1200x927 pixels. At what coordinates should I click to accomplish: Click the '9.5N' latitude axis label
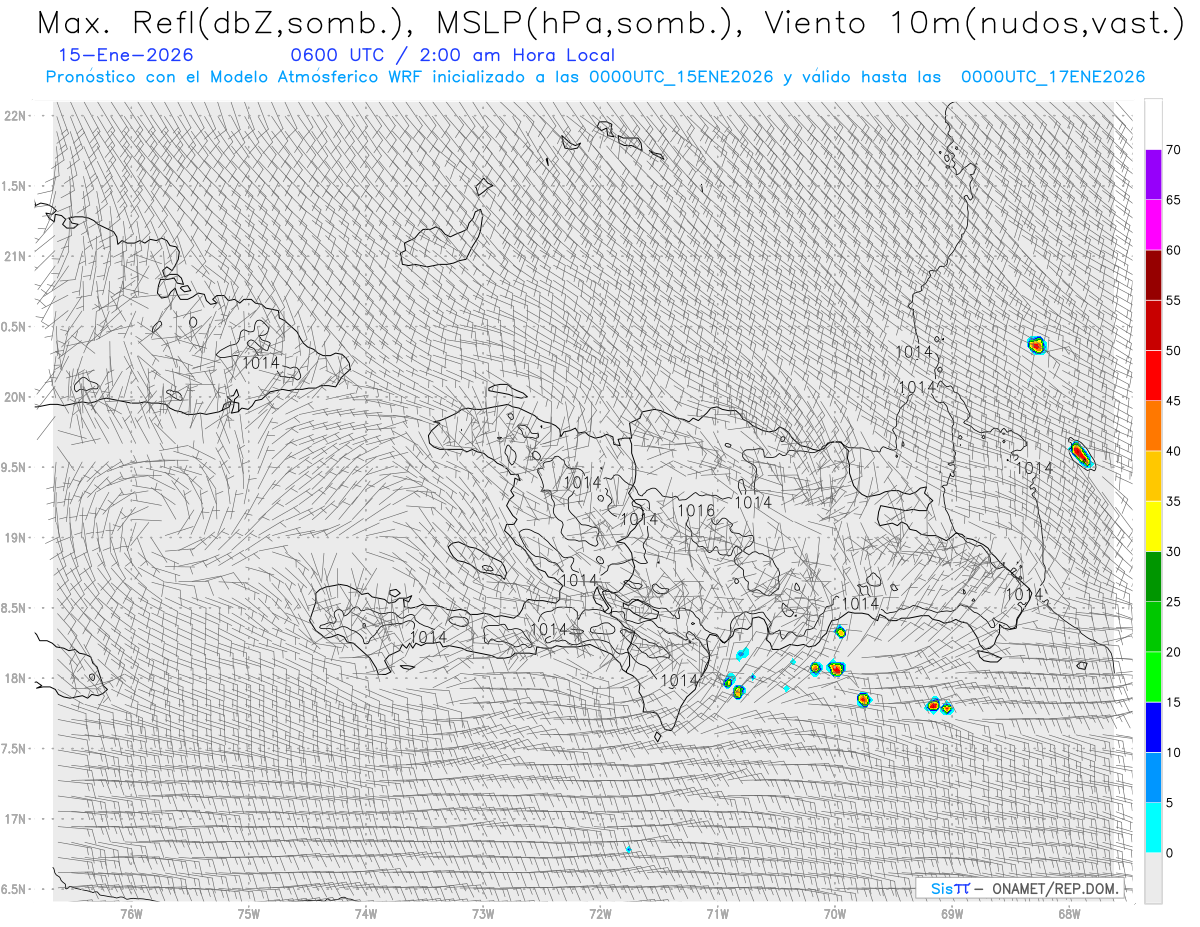tap(14, 468)
